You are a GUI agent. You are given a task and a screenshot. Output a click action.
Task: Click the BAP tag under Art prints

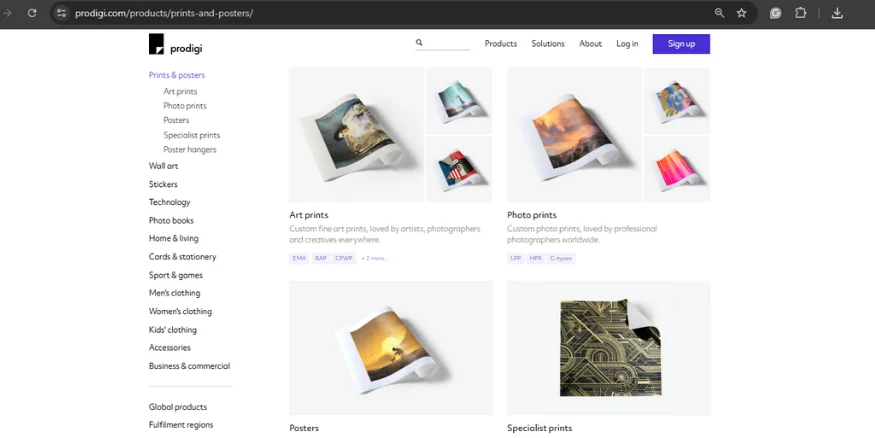(320, 258)
